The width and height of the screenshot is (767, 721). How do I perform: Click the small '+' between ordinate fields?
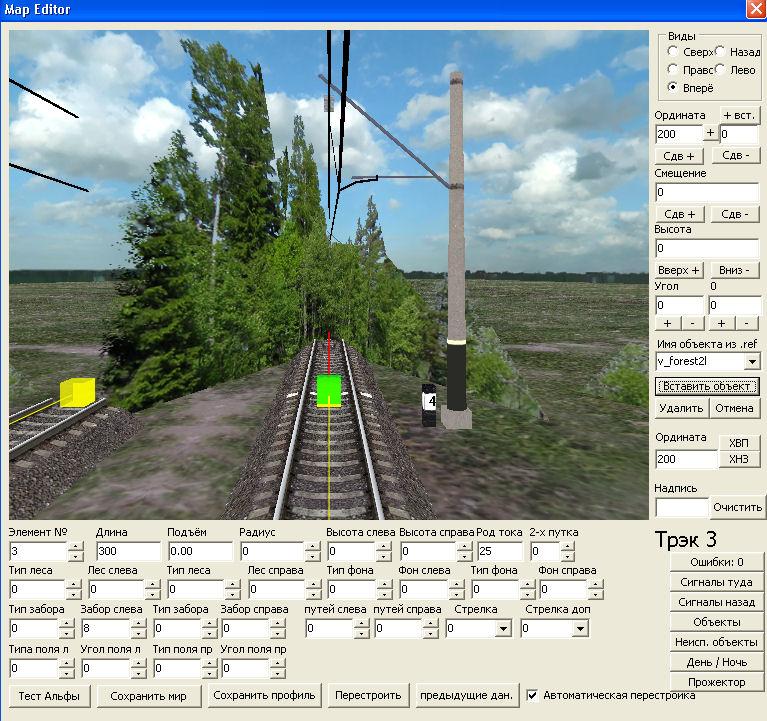click(711, 133)
